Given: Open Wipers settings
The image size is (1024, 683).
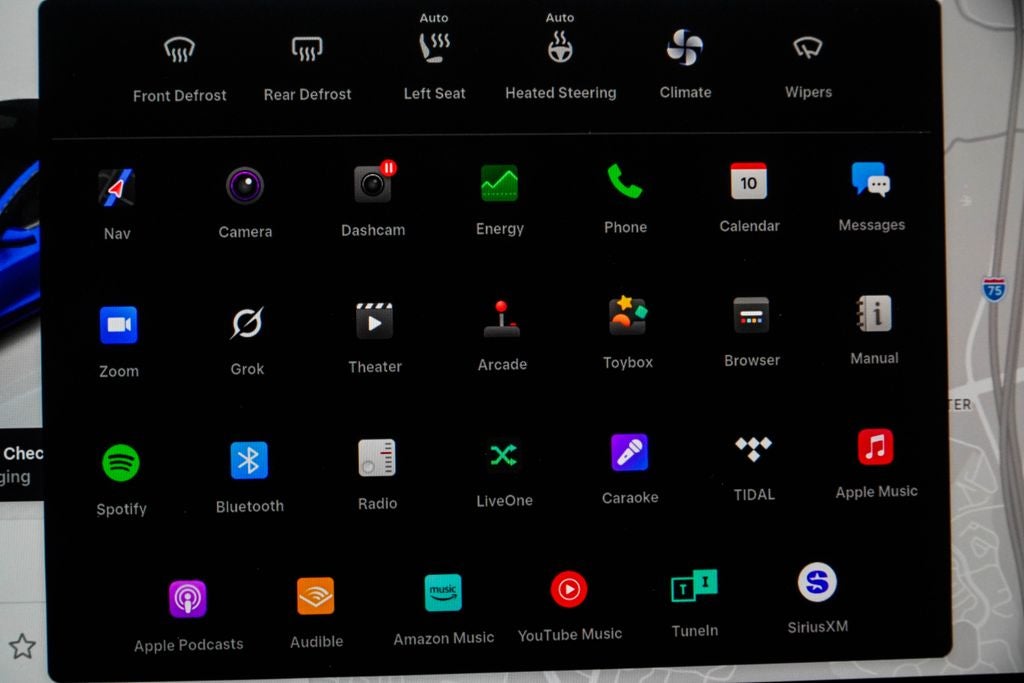Looking at the screenshot, I should (x=808, y=47).
